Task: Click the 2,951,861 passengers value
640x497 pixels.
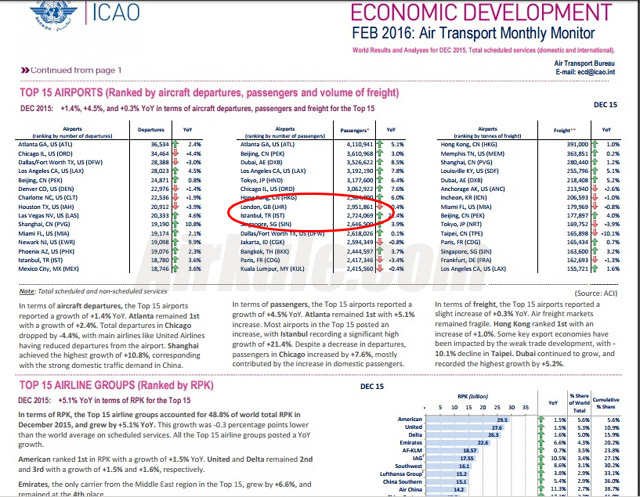Action: click(x=360, y=207)
